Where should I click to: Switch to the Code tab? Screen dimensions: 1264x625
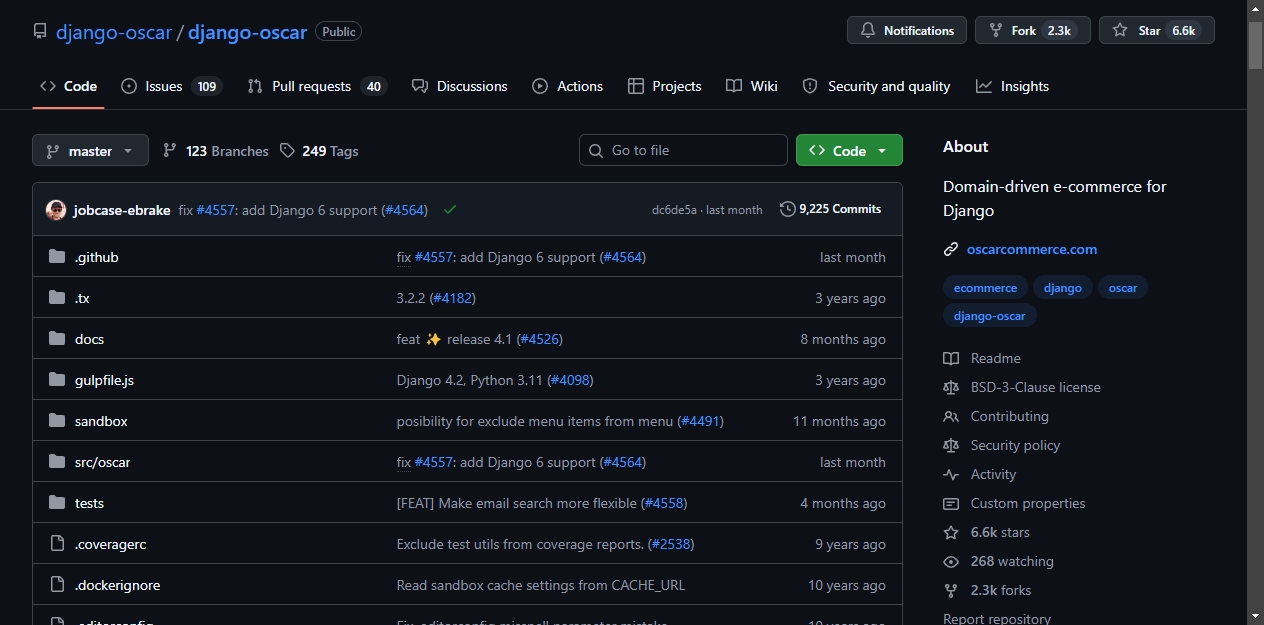pos(68,86)
